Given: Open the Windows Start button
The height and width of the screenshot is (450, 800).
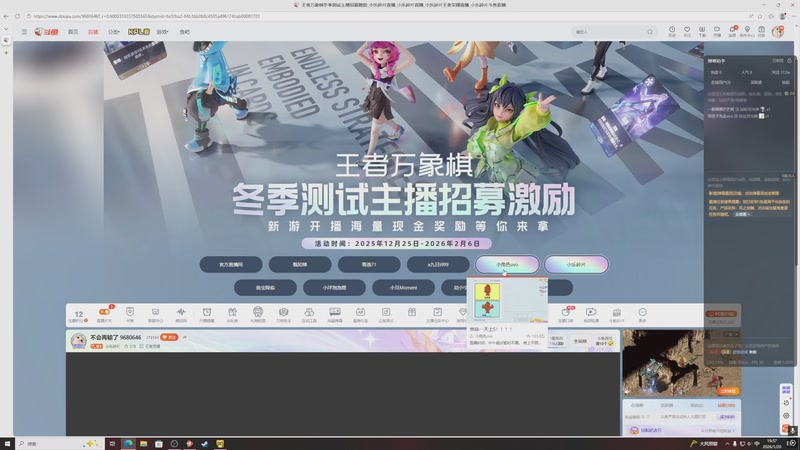Looking at the screenshot, I should [7, 443].
